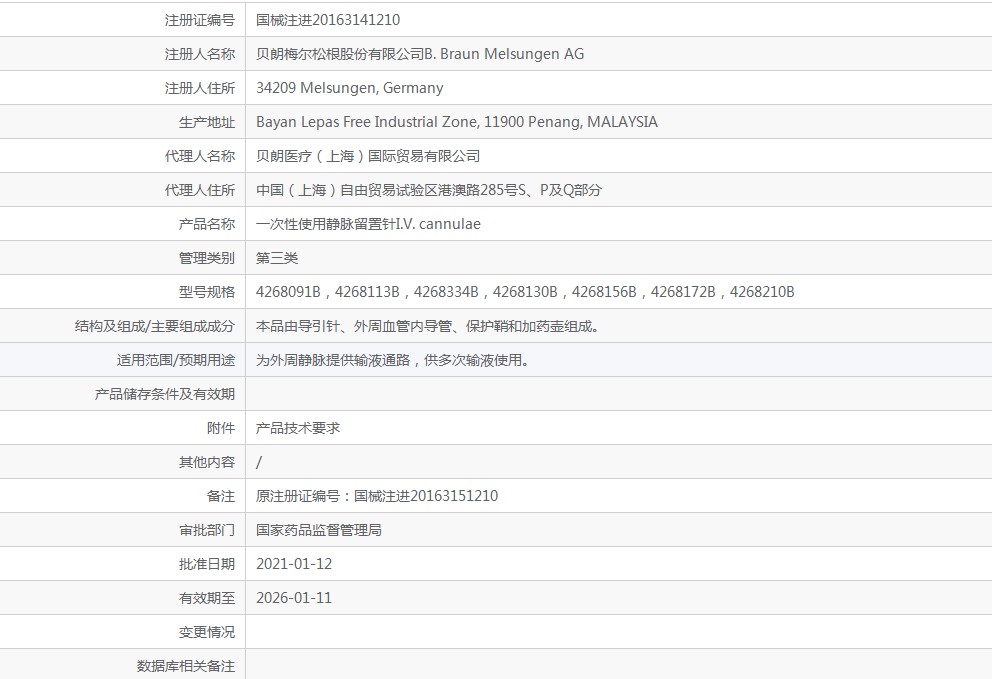Click the 变更情况 label
The height and width of the screenshot is (679, 992).
(207, 632)
